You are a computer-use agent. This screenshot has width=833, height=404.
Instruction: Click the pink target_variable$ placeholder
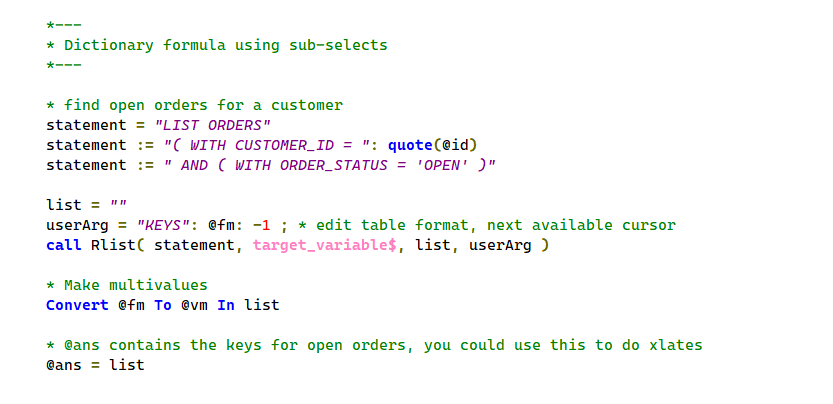[324, 245]
